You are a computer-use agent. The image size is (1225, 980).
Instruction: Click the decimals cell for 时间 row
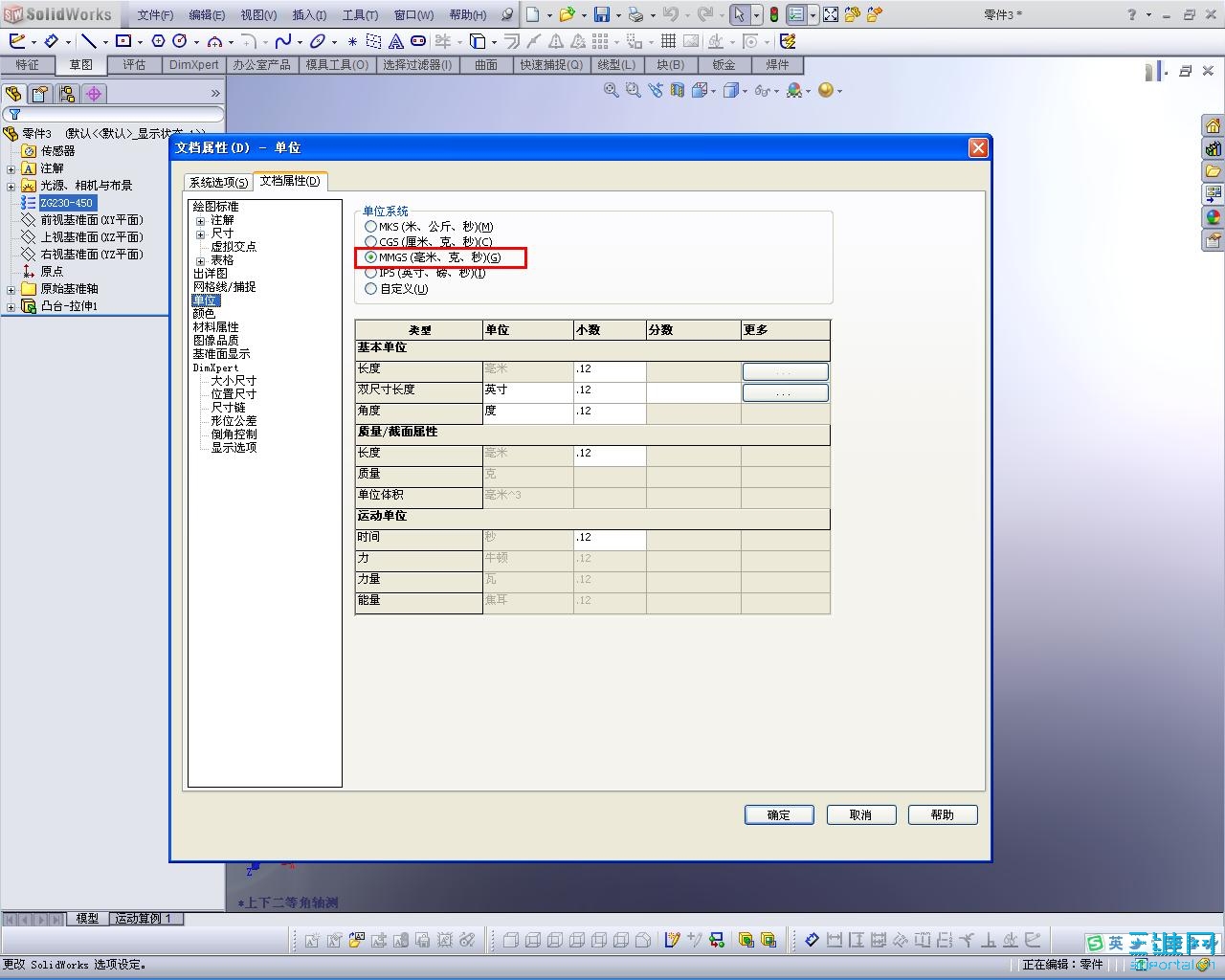[610, 538]
